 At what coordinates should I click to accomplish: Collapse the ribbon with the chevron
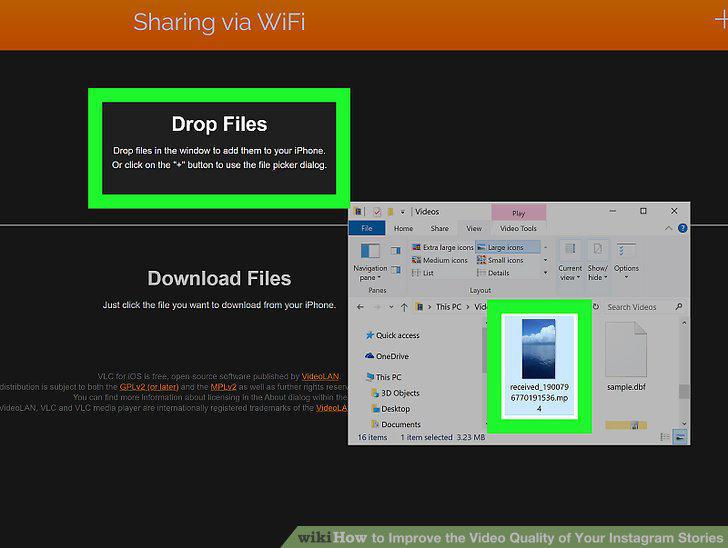(668, 228)
